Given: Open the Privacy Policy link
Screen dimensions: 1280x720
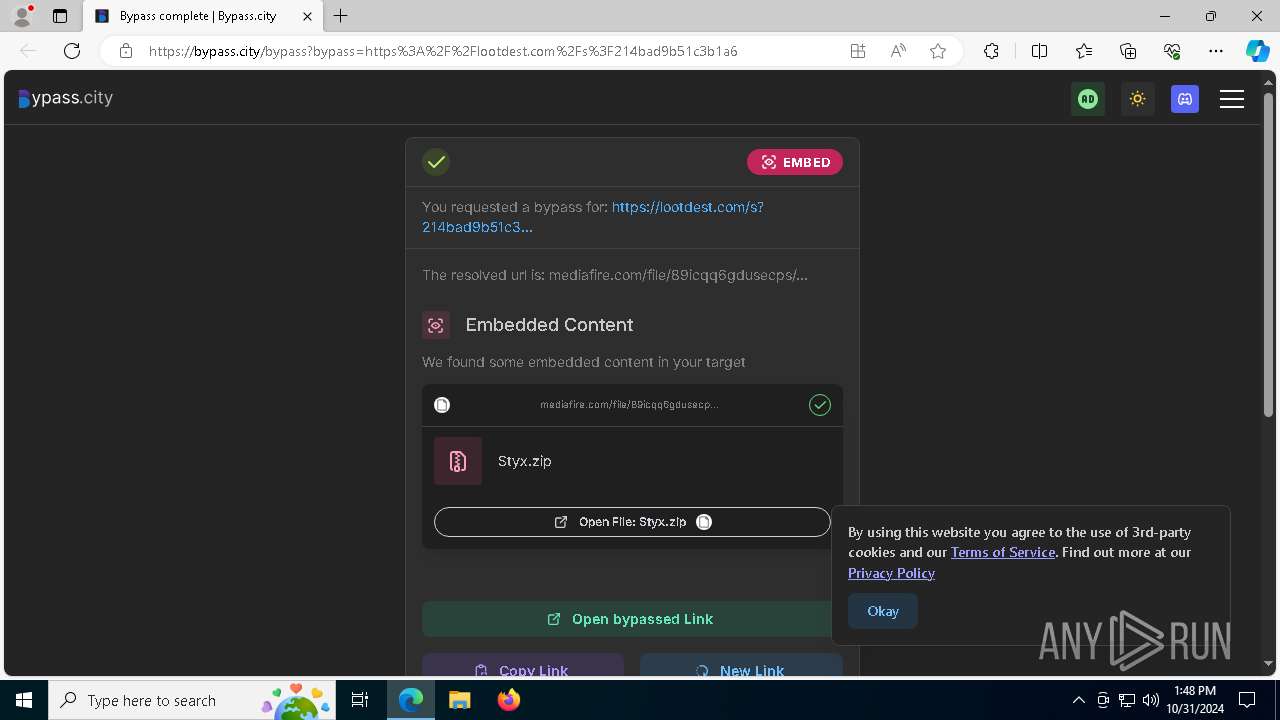Looking at the screenshot, I should pyautogui.click(x=891, y=573).
